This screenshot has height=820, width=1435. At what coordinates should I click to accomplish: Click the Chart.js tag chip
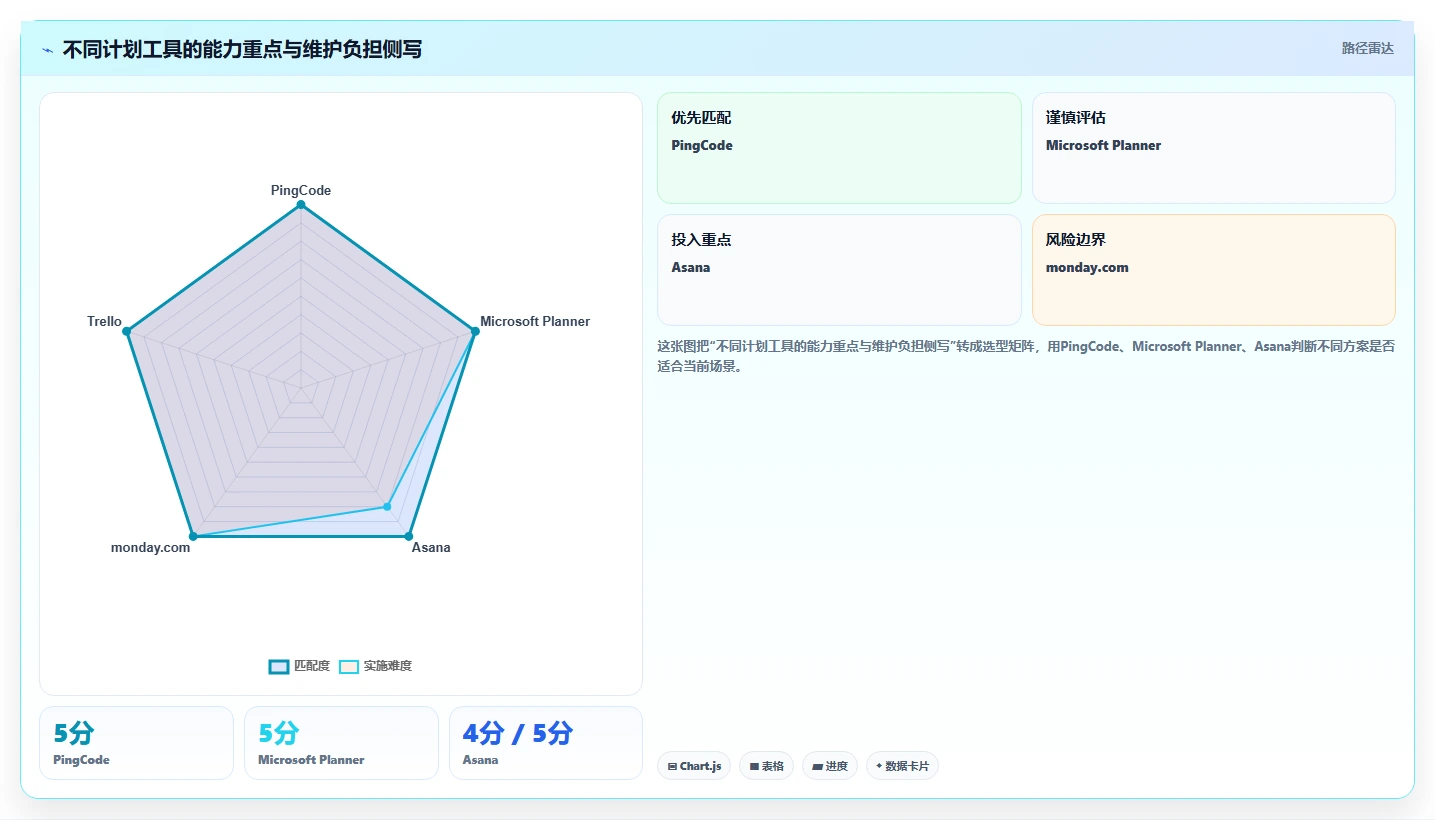694,766
